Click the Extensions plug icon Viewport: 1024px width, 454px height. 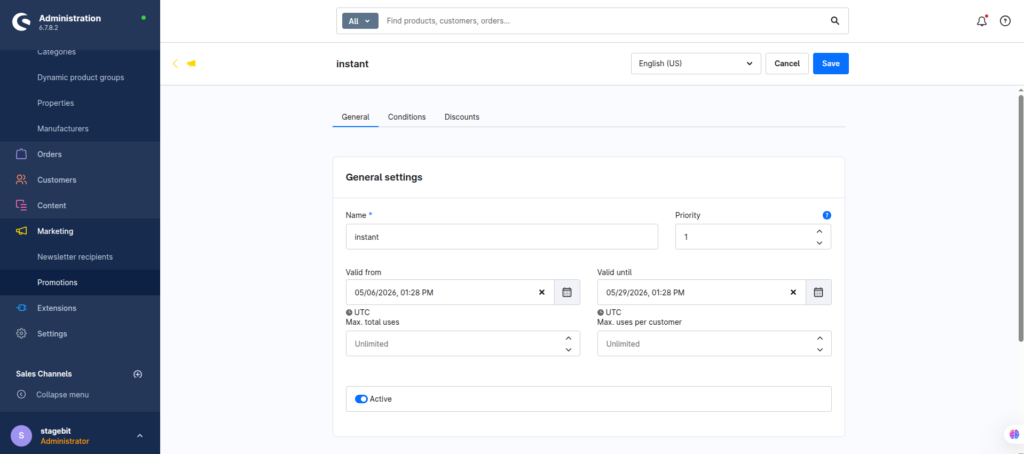click(22, 308)
